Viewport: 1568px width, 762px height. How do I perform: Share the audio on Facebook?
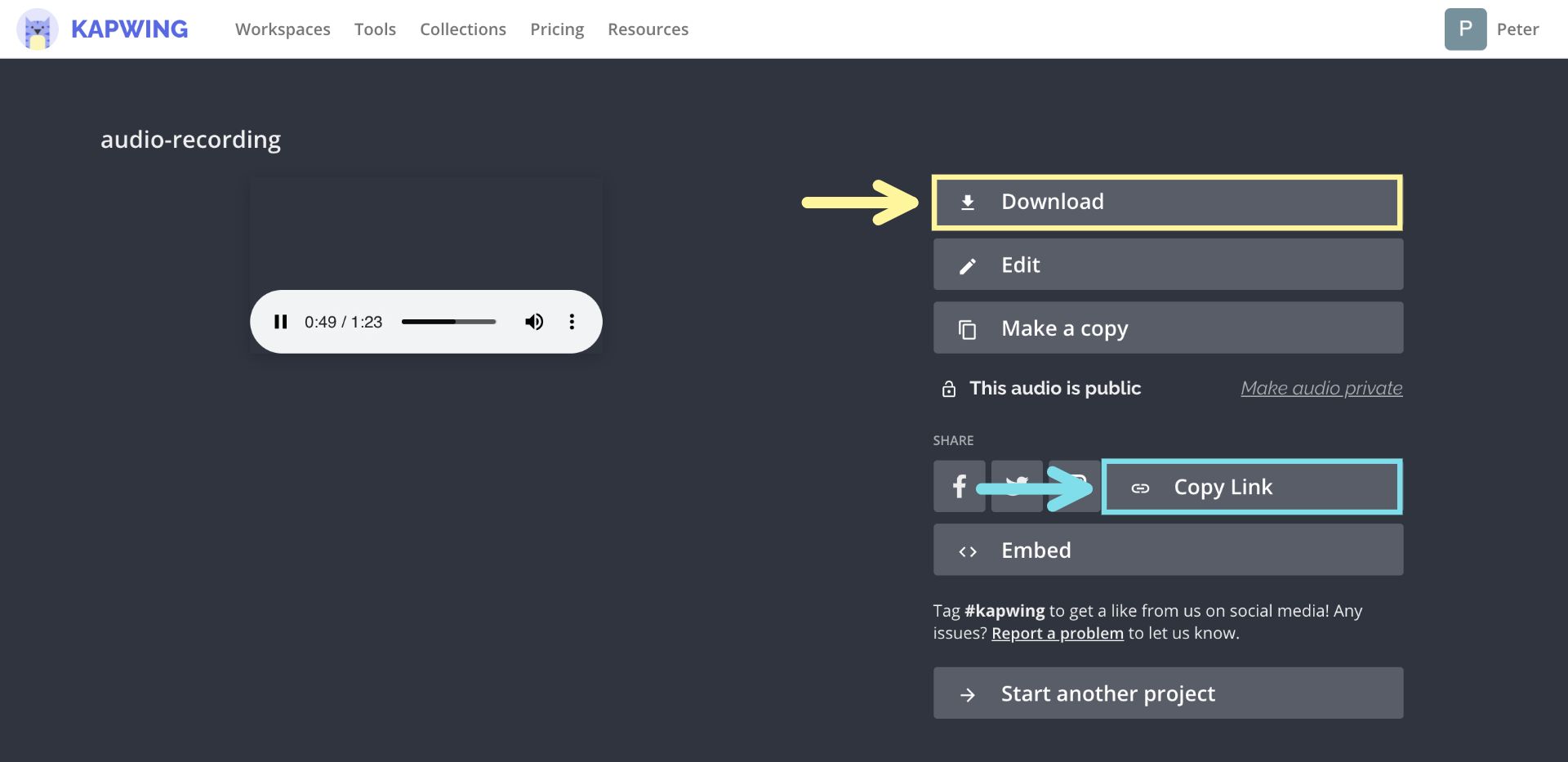[959, 487]
